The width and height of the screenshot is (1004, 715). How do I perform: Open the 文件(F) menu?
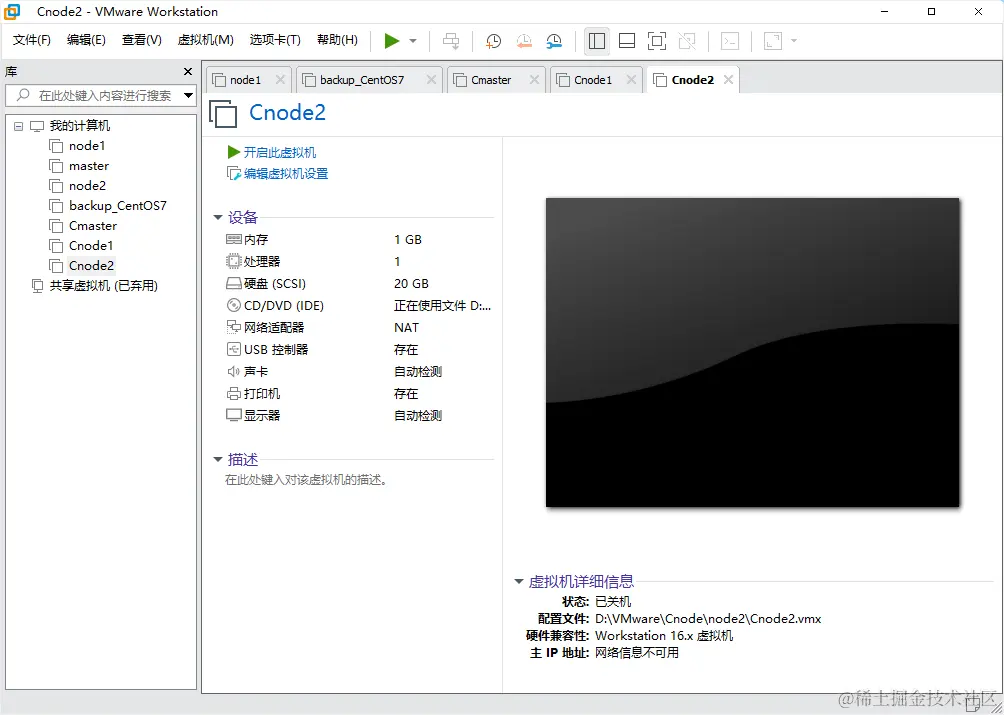(x=32, y=40)
